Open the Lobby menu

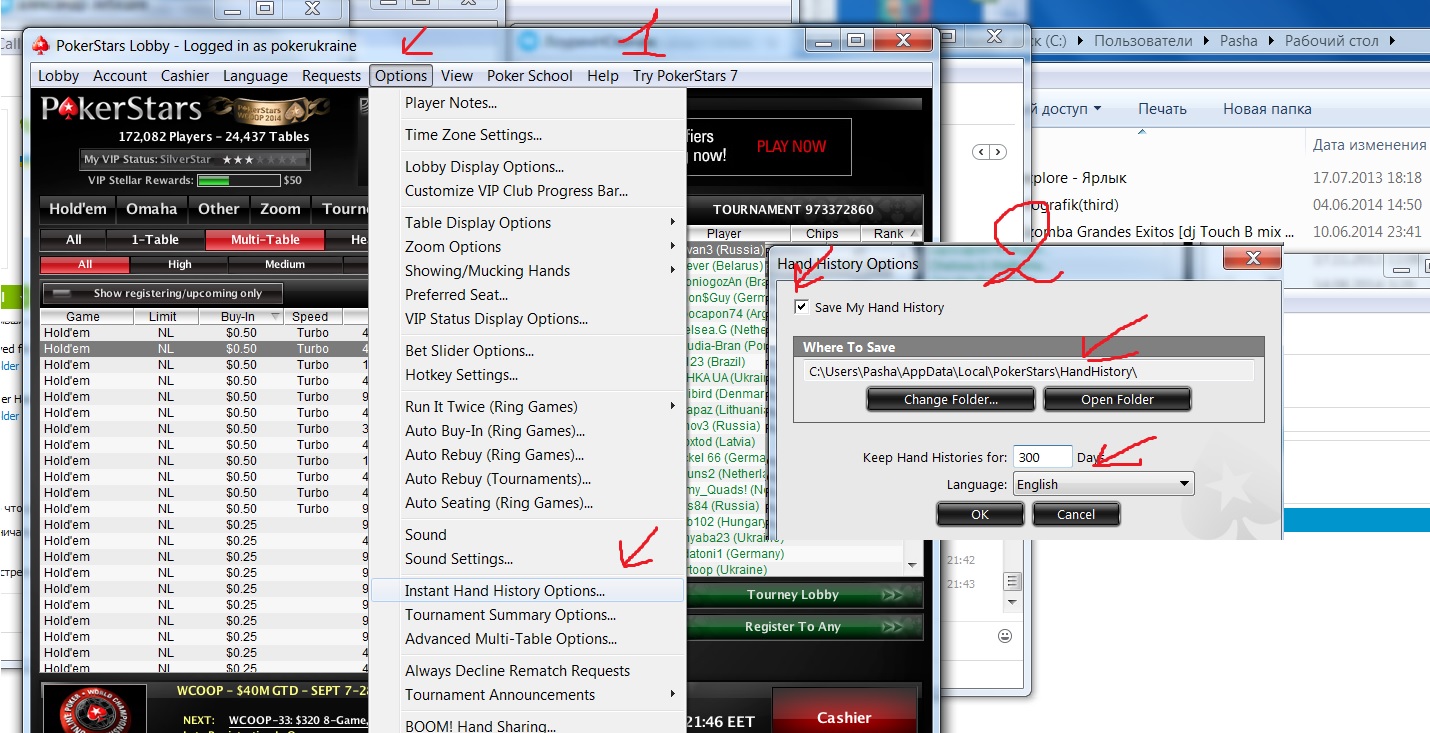coord(58,76)
